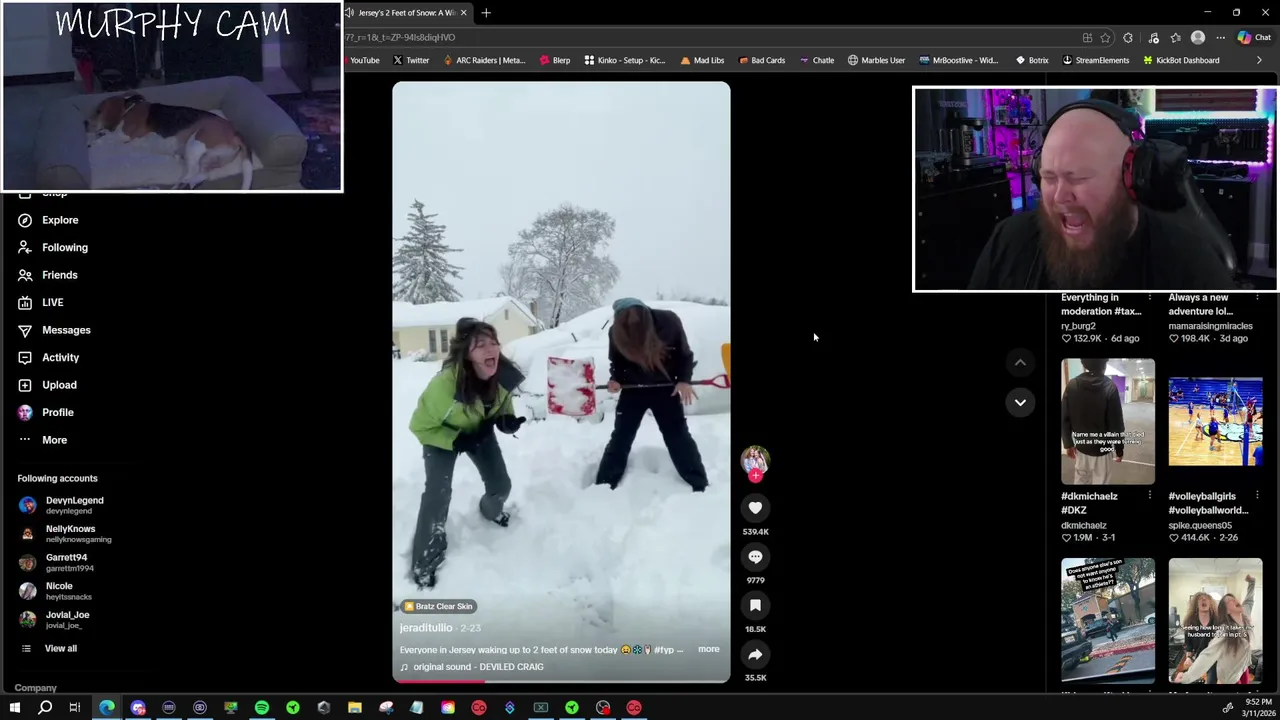Open browser extensions icon
This screenshot has width=1280, height=720.
coord(1128,38)
